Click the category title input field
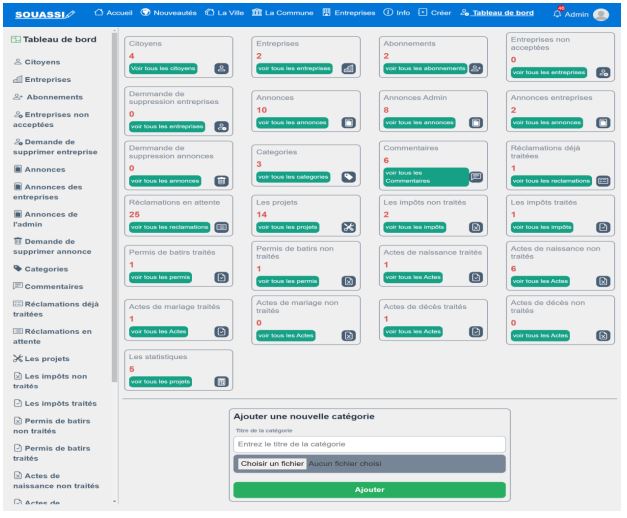Screen dimensions: 627x518 click(x=369, y=443)
